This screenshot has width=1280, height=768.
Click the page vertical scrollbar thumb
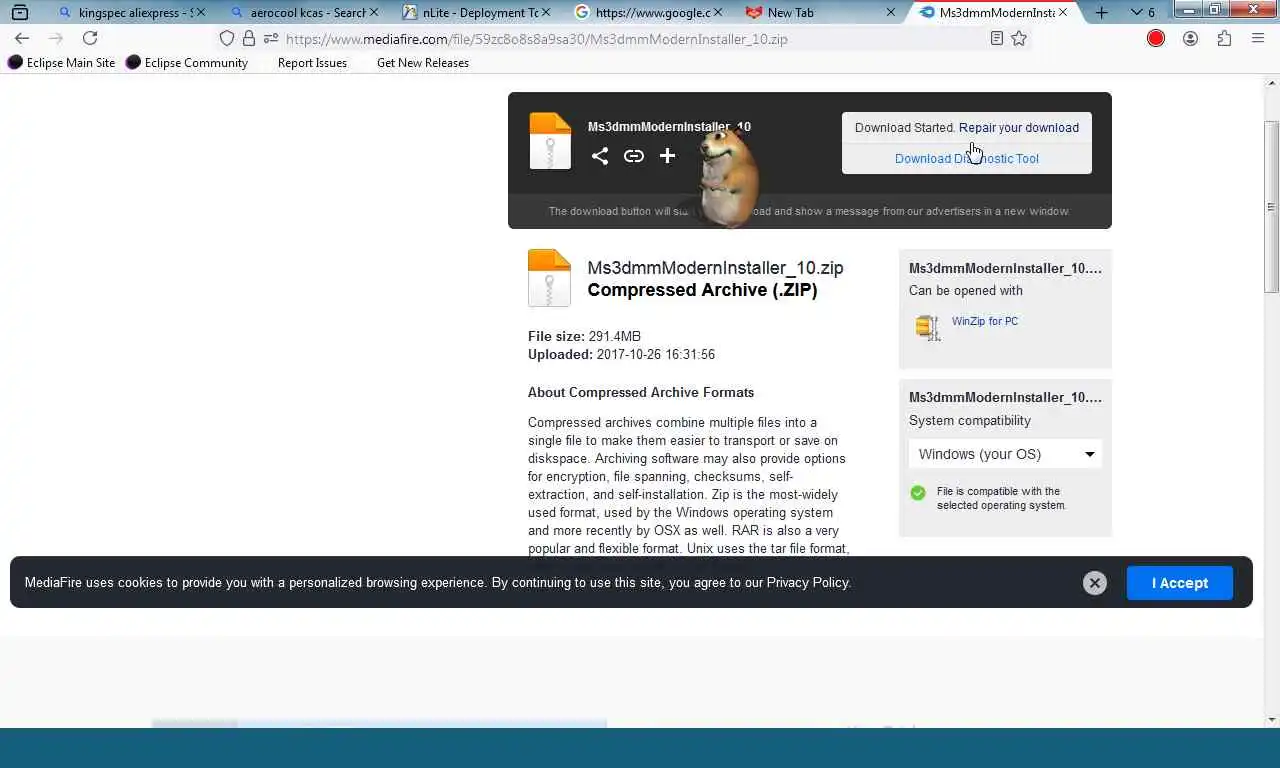[x=1272, y=206]
